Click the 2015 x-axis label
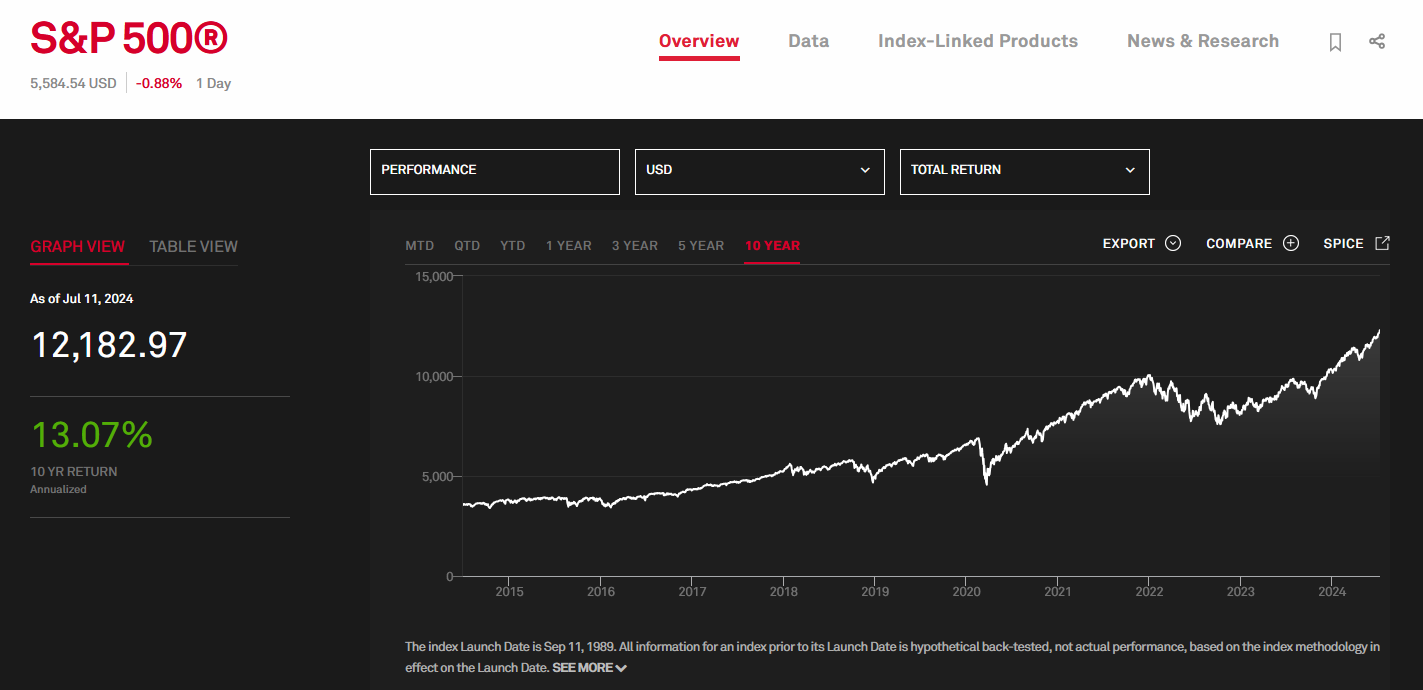 pyautogui.click(x=509, y=591)
